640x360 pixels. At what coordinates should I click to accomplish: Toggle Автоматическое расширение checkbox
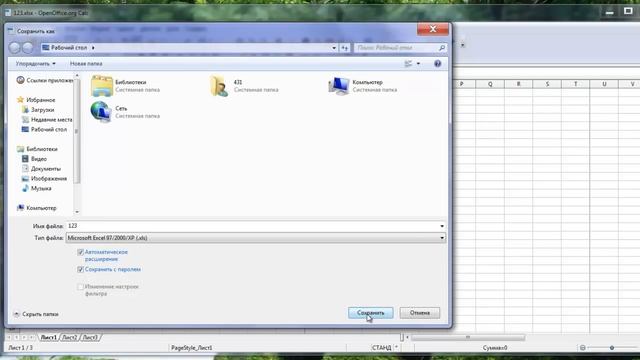(x=80, y=252)
